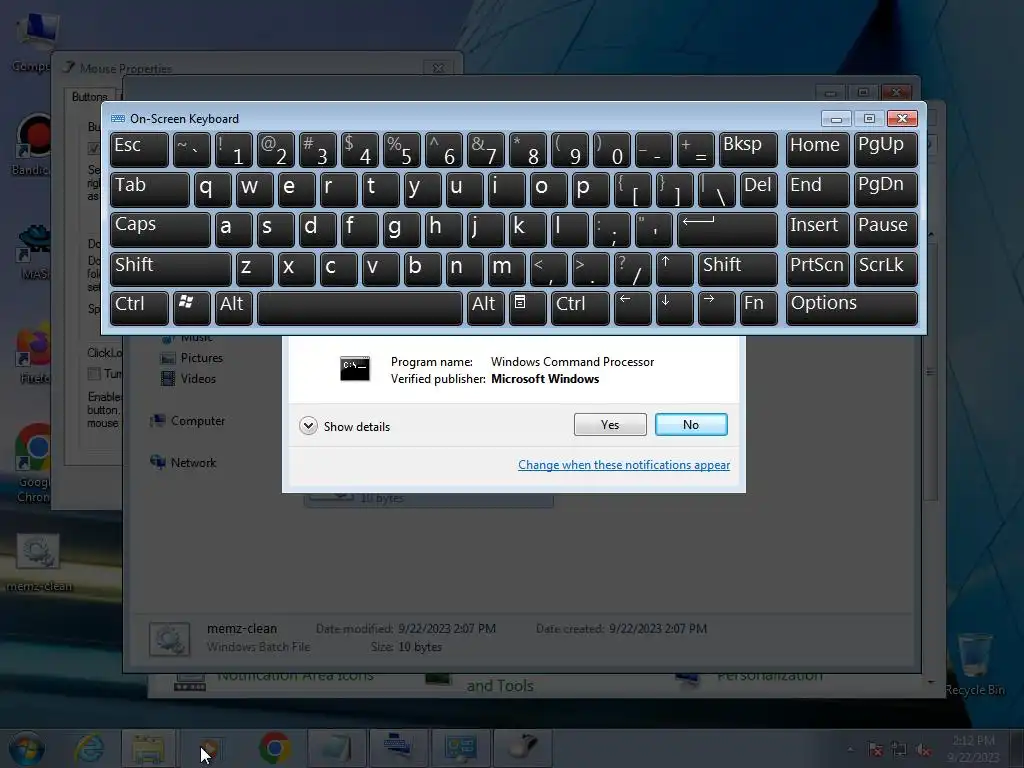This screenshot has width=1024, height=768.
Task: Toggle the left Shift key
Action: (170, 269)
